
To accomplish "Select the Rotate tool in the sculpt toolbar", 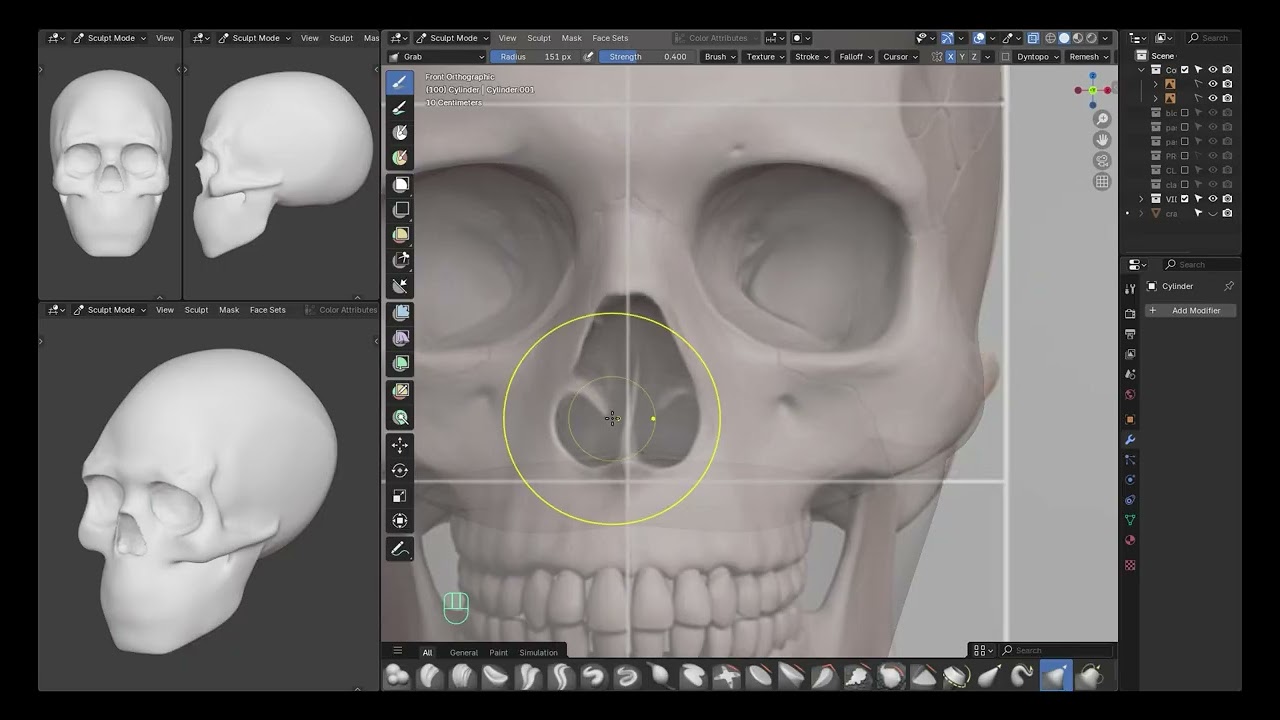I will (x=400, y=470).
